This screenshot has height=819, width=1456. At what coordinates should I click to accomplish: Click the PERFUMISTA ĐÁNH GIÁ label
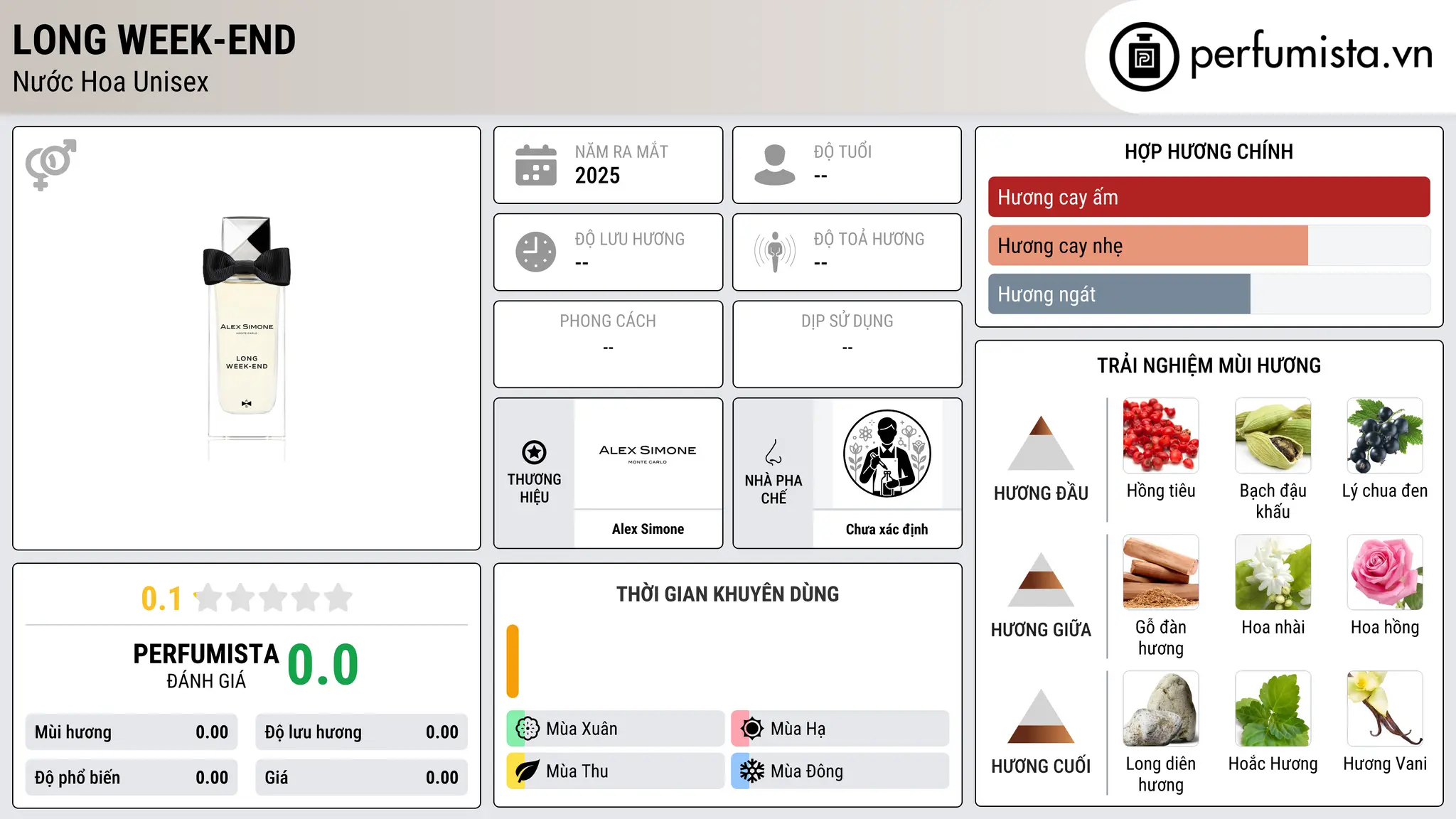pyautogui.click(x=206, y=665)
